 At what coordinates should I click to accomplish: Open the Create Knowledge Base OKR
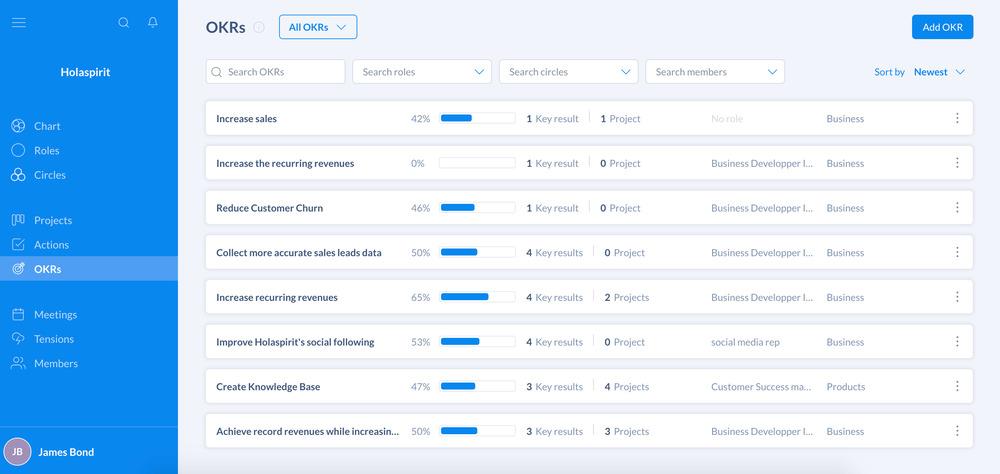pos(268,387)
